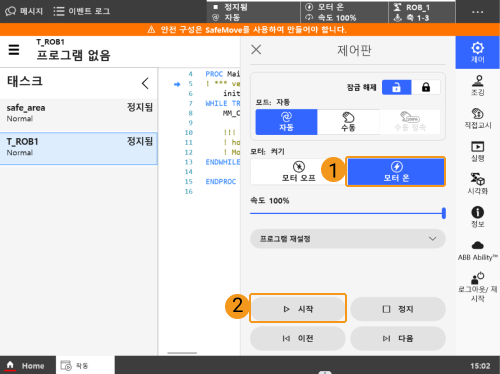
Task: Switch mode to 수동 (manual)
Action: pyautogui.click(x=348, y=122)
